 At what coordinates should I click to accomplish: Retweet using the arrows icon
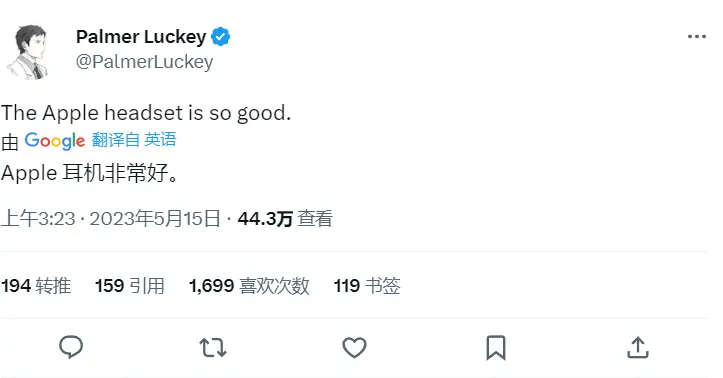pyautogui.click(x=213, y=348)
